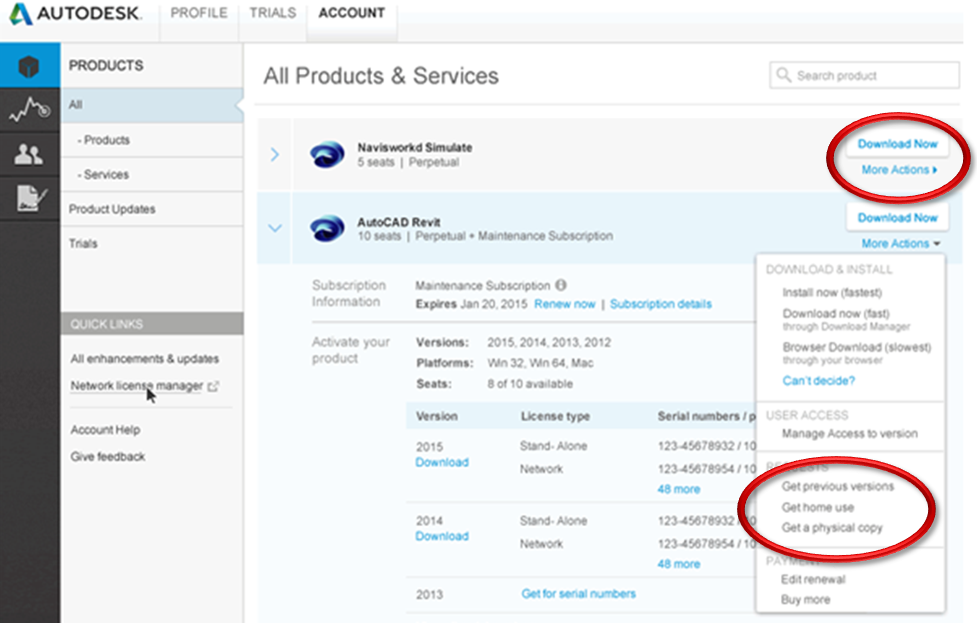Click external link icon beside Network license manager
Screen dimensions: 977x623
pos(213,387)
